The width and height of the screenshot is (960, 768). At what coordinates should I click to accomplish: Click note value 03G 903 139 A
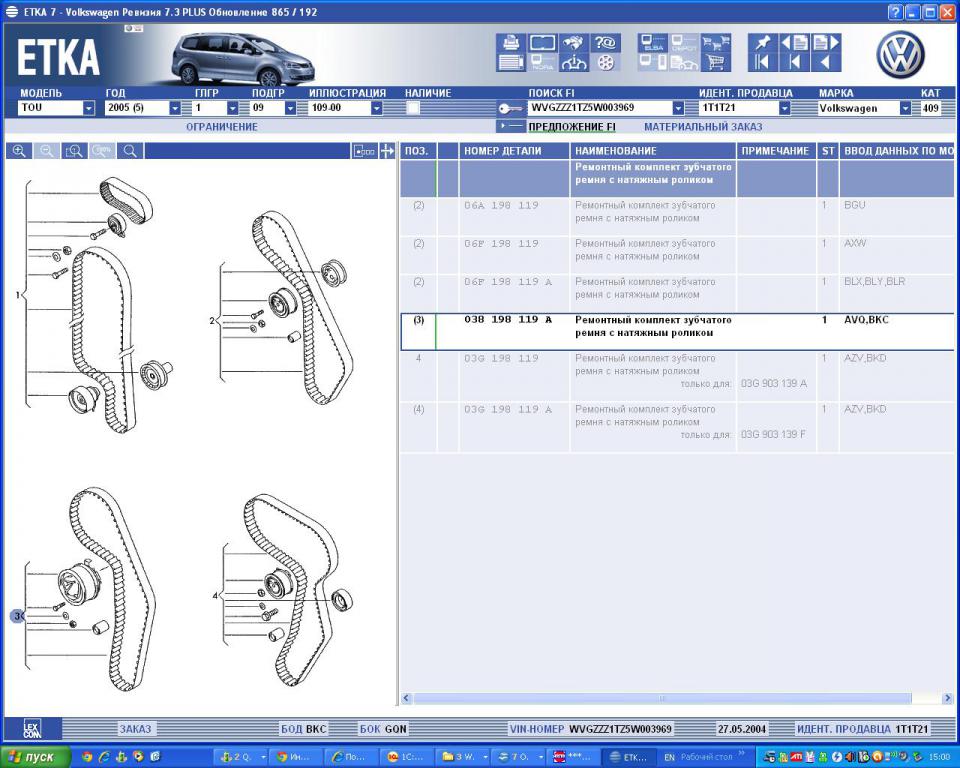774,383
